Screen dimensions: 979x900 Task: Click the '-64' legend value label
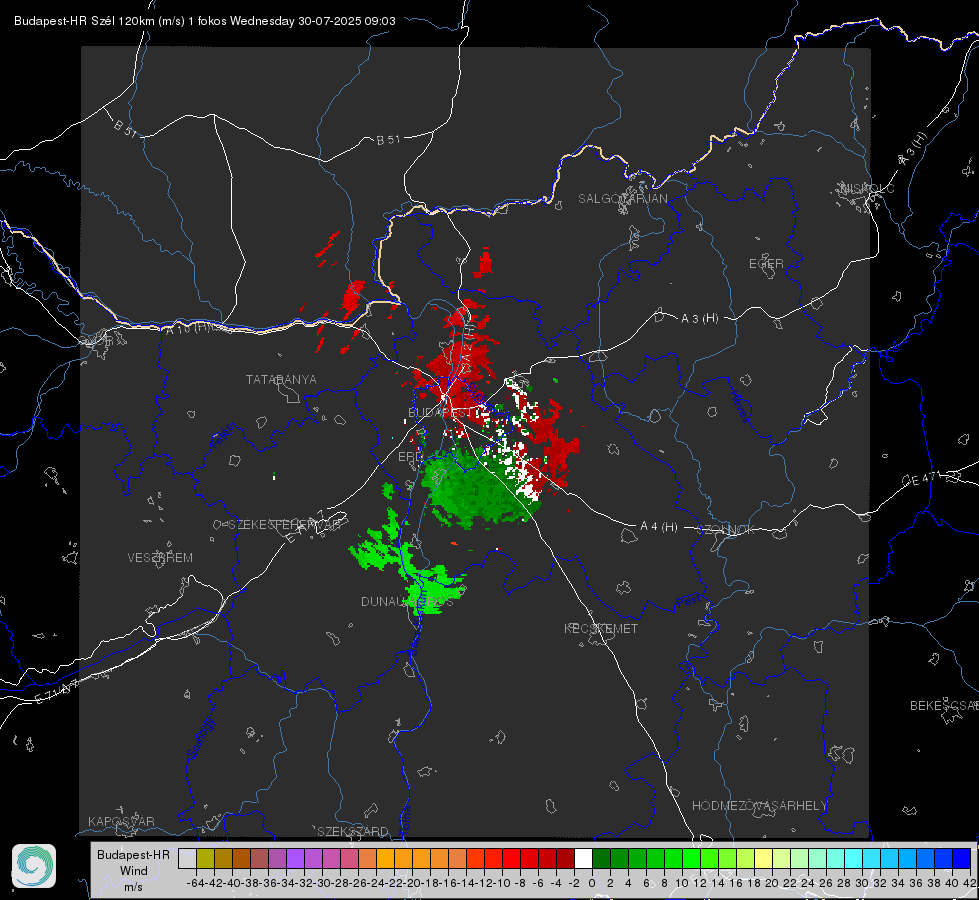point(195,883)
